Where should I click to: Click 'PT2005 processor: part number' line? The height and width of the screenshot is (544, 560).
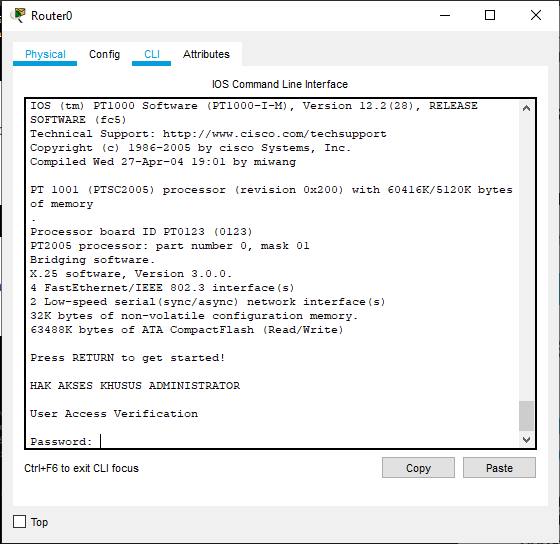170,246
